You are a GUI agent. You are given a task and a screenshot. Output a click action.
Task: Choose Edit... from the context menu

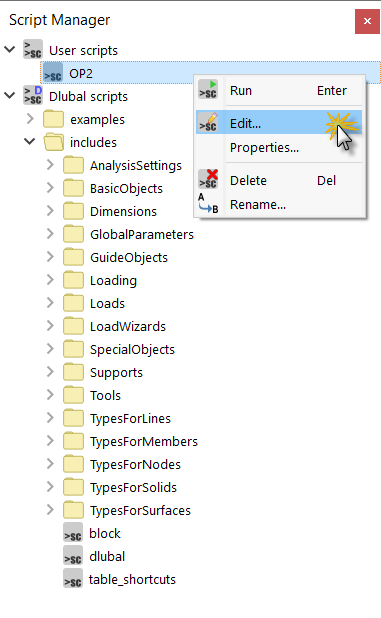point(279,122)
